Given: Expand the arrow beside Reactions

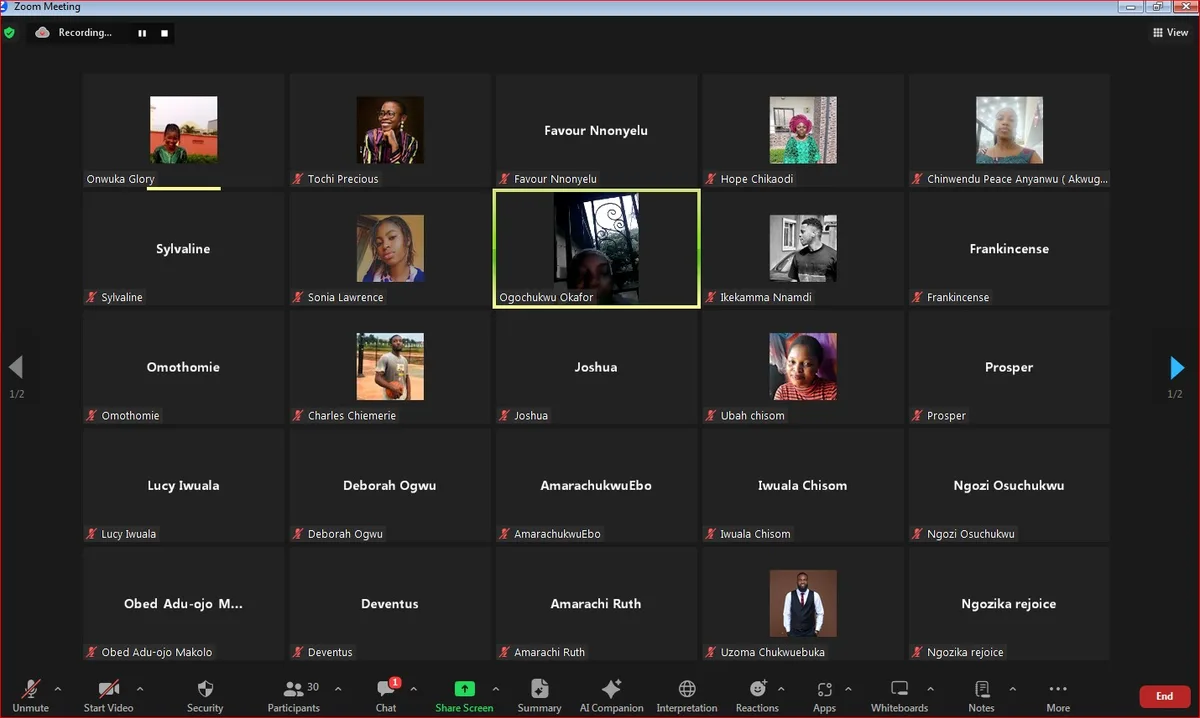Looking at the screenshot, I should 781,688.
